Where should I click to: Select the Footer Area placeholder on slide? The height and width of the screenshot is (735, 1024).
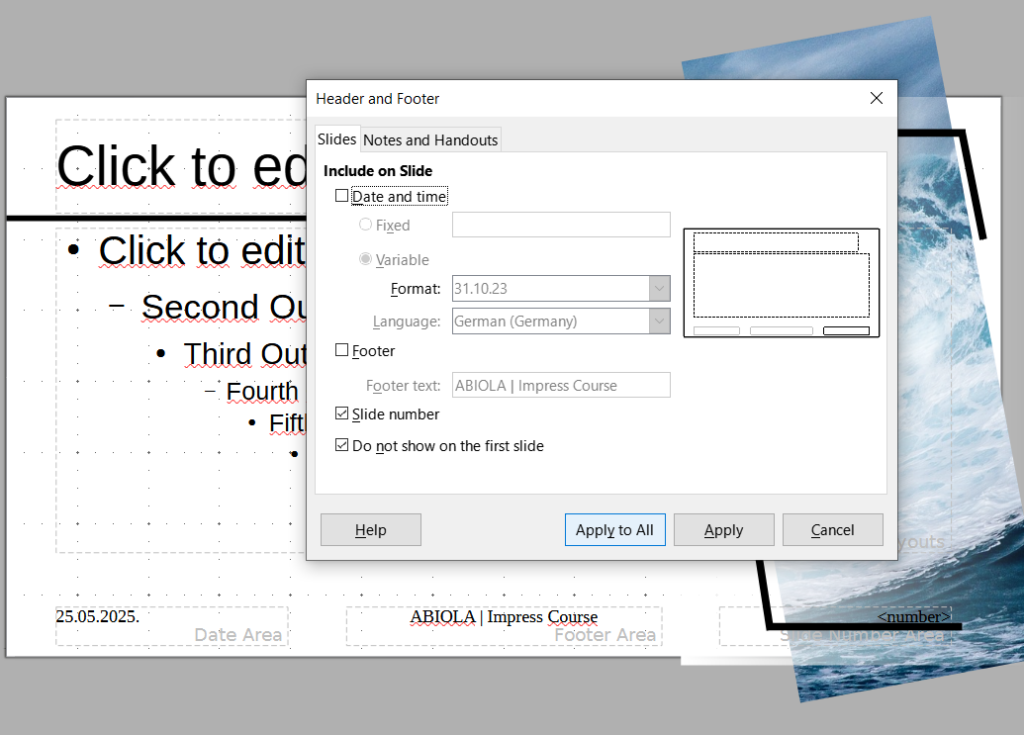click(504, 627)
